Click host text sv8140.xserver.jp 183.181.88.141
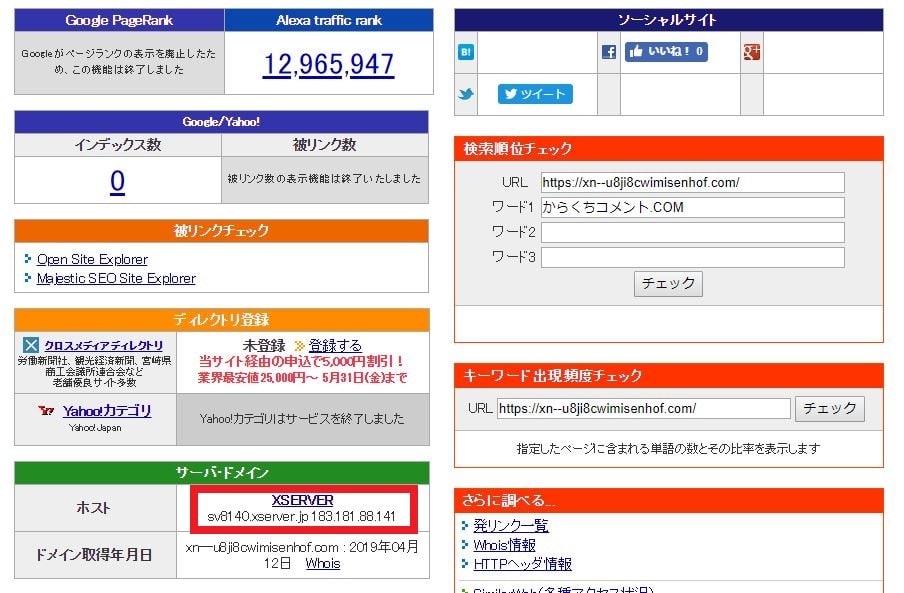Image resolution: width=904 pixels, height=593 pixels. point(302,516)
